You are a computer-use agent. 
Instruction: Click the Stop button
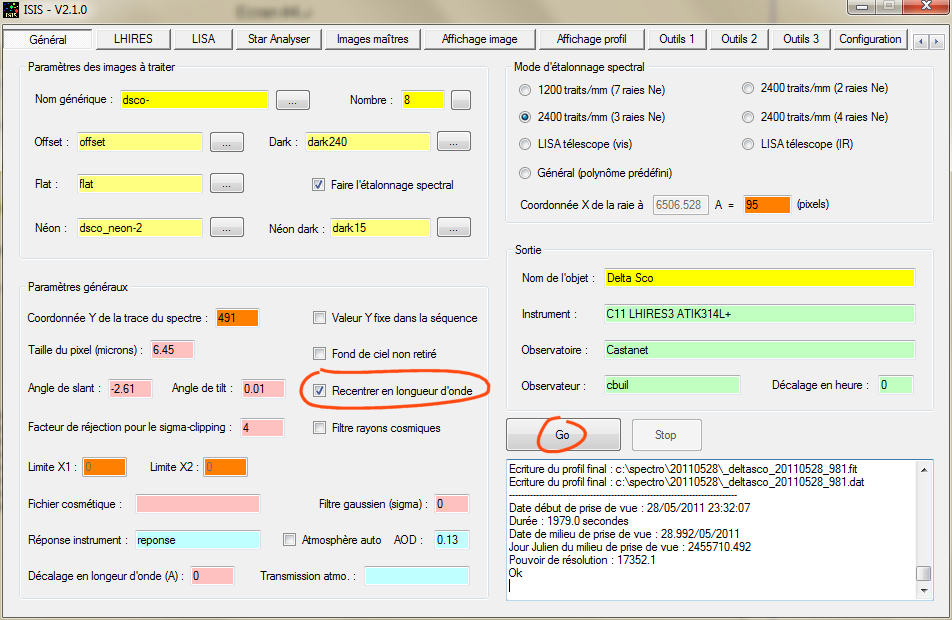pos(665,435)
